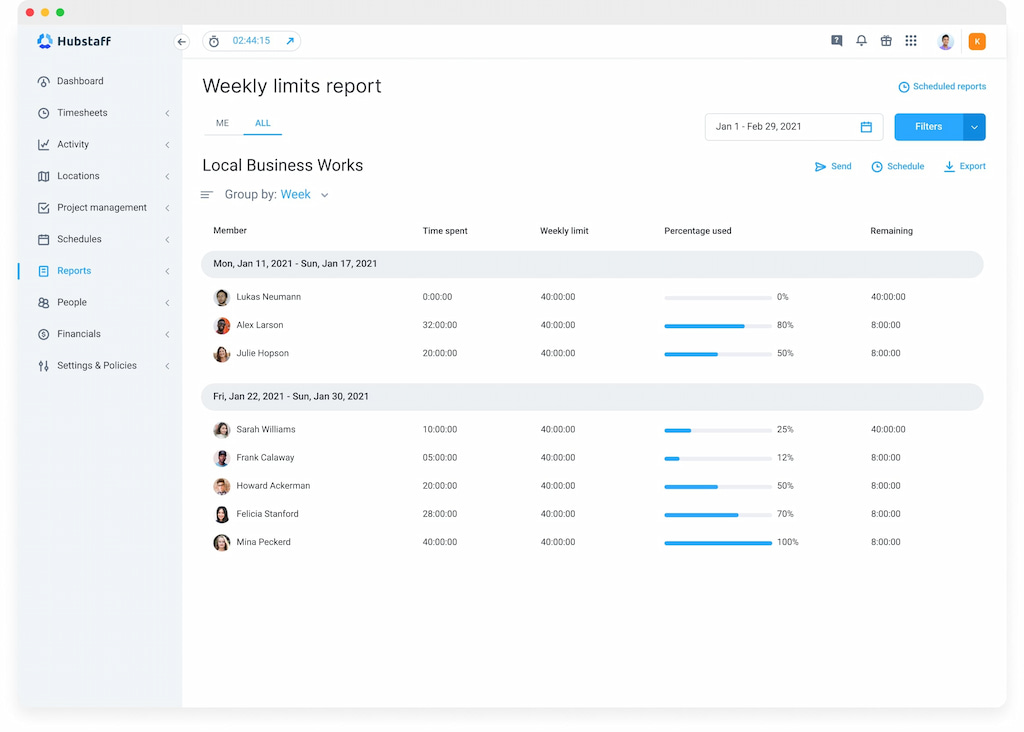The width and height of the screenshot is (1024, 732).
Task: Click the Filters button
Action: 928,127
